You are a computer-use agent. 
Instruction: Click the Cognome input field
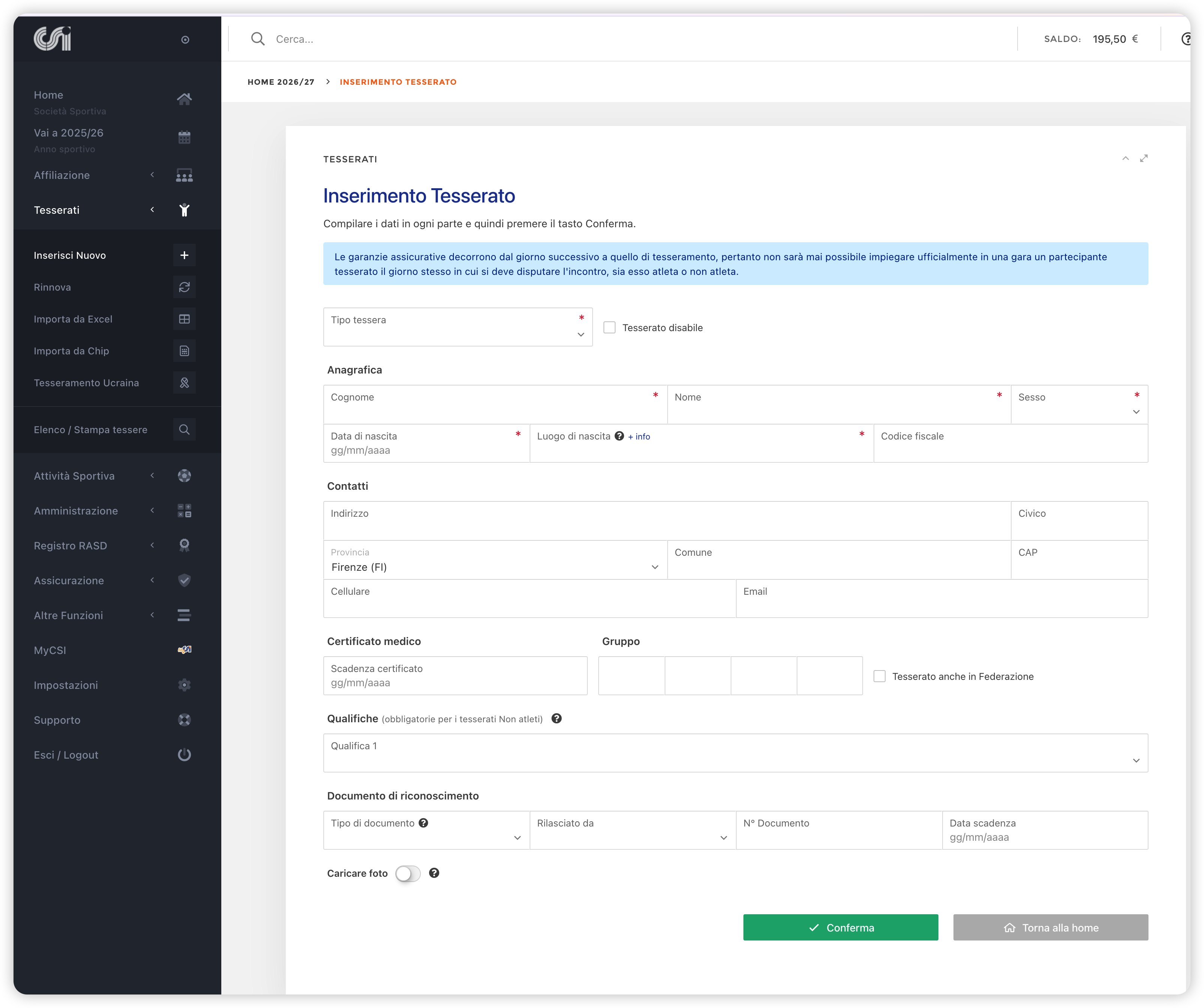click(495, 405)
